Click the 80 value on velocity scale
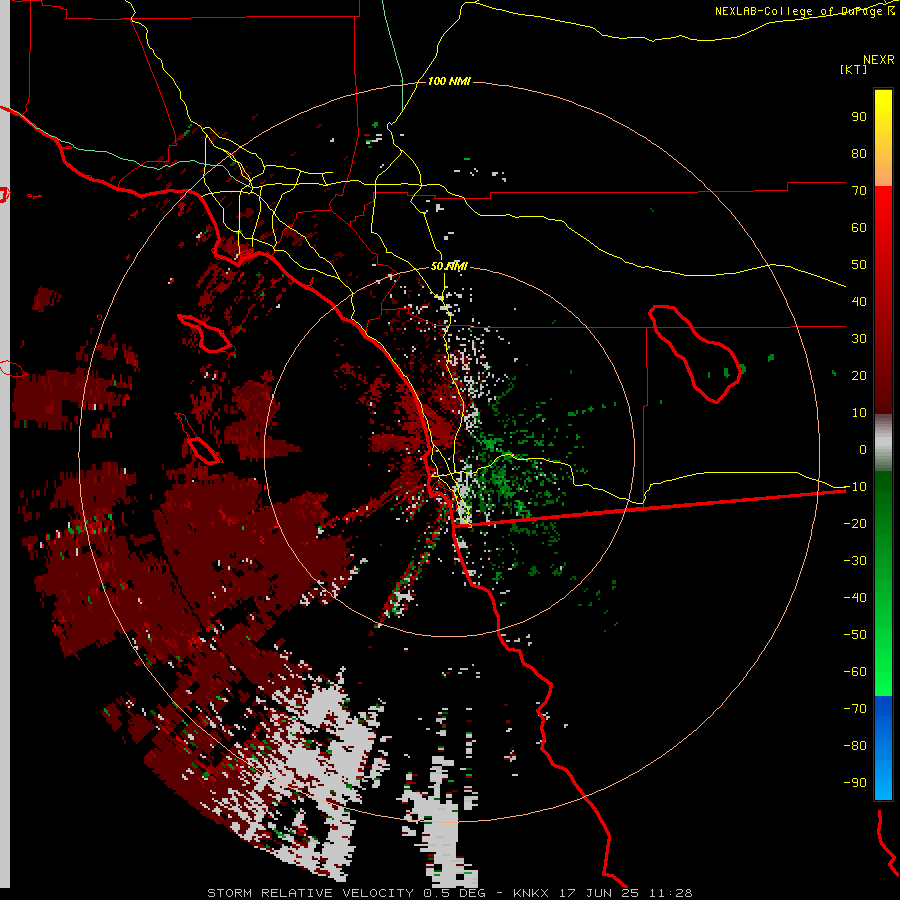Screen dimensions: 900x900 click(x=859, y=153)
